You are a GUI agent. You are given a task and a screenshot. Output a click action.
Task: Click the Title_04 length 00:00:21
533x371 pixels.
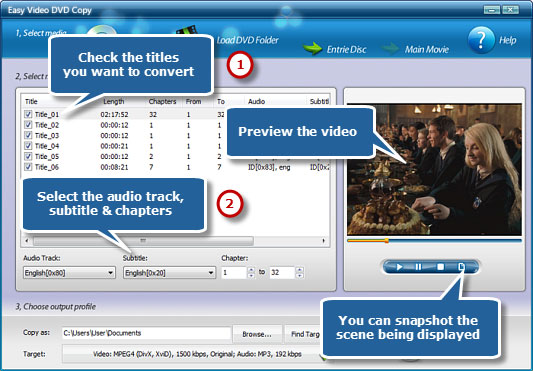[x=114, y=146]
